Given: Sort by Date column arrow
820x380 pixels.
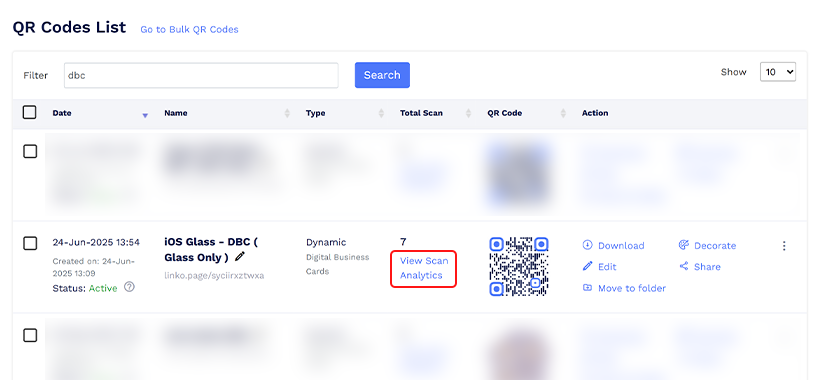Looking at the screenshot, I should click(x=145, y=115).
